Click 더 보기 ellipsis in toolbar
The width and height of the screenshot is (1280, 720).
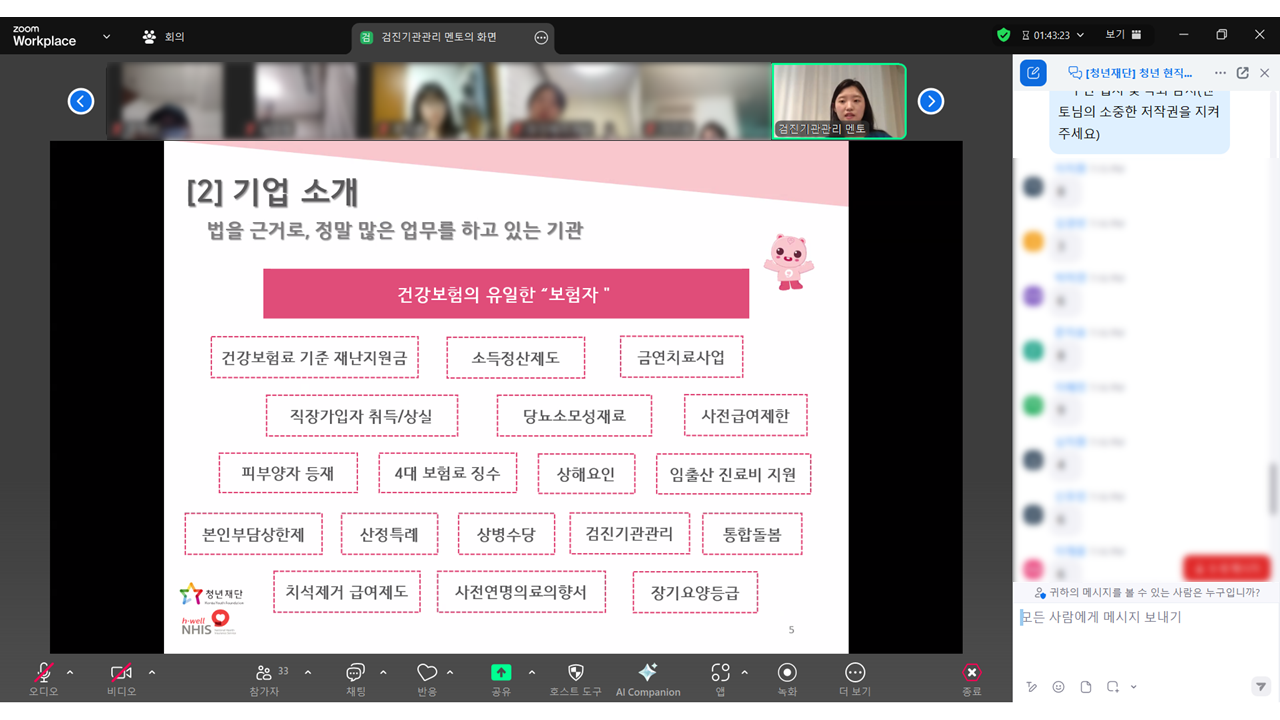coord(855,673)
